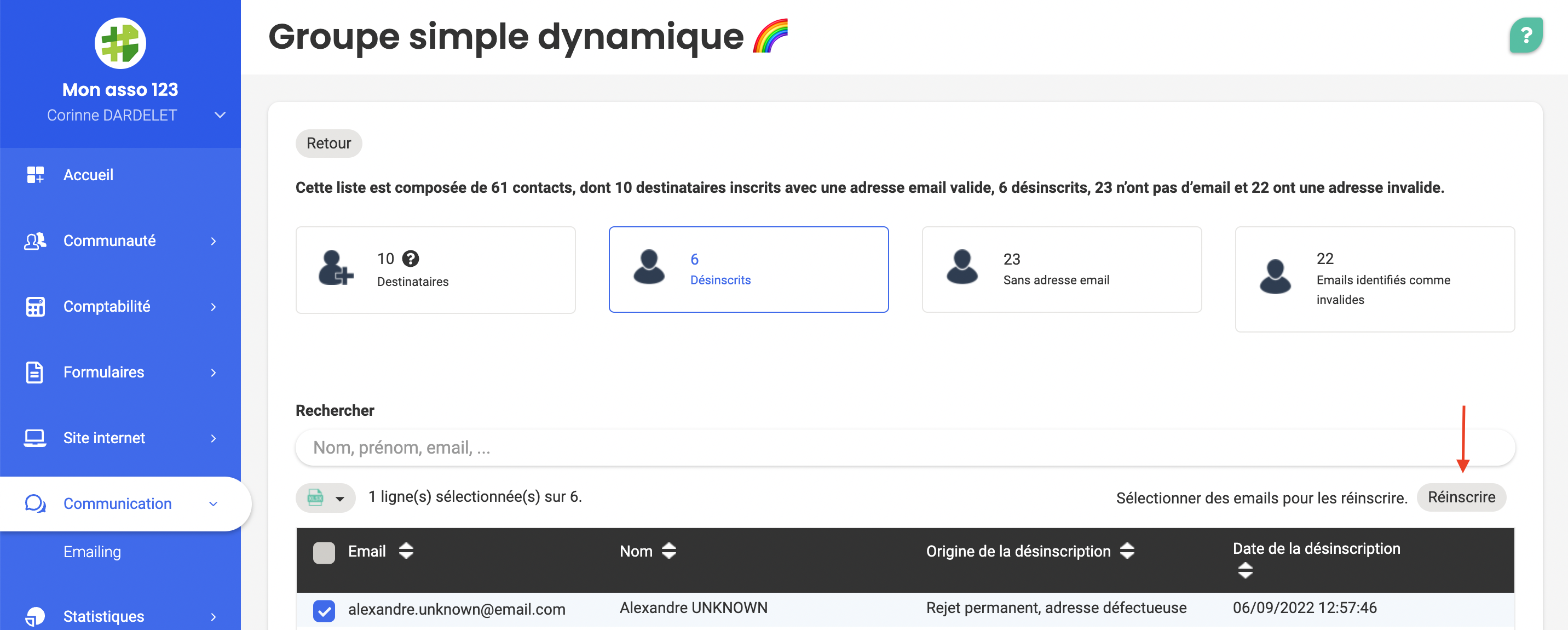Click the Destinataires info question icon

click(411, 259)
